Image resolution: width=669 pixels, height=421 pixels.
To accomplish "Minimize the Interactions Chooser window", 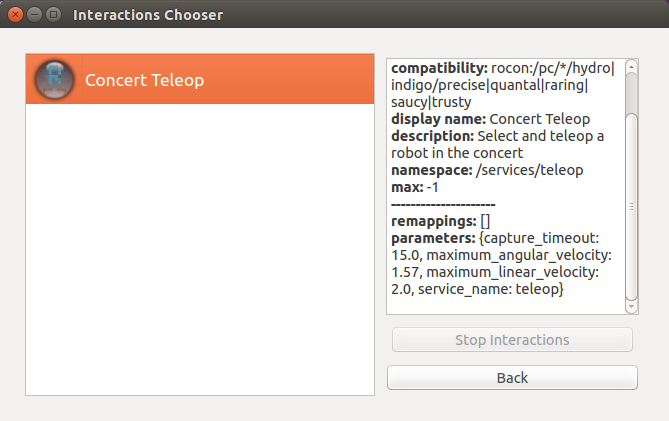I will 35,15.
